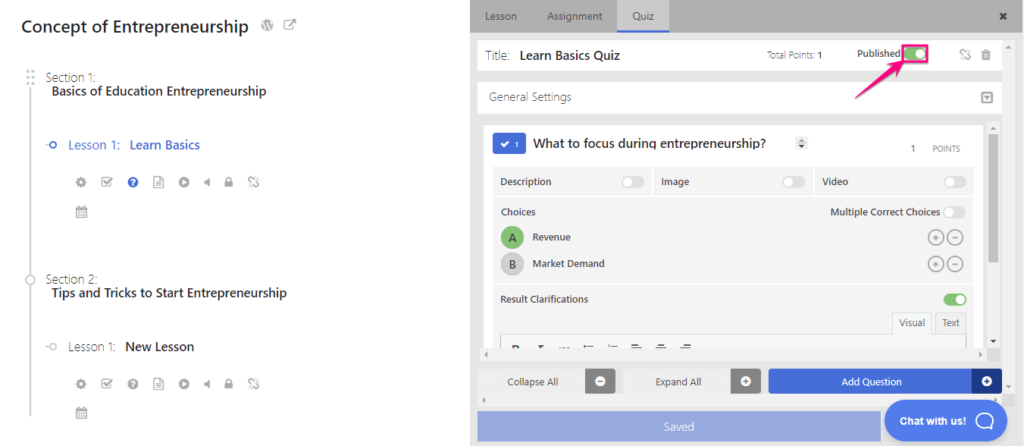
Task: Open the Learn Basics lesson title
Action: pyautogui.click(x=165, y=145)
